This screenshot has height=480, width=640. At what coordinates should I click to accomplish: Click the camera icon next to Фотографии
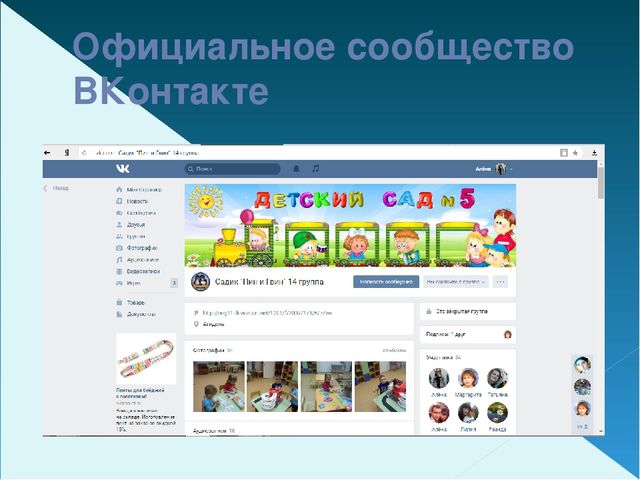click(x=119, y=248)
